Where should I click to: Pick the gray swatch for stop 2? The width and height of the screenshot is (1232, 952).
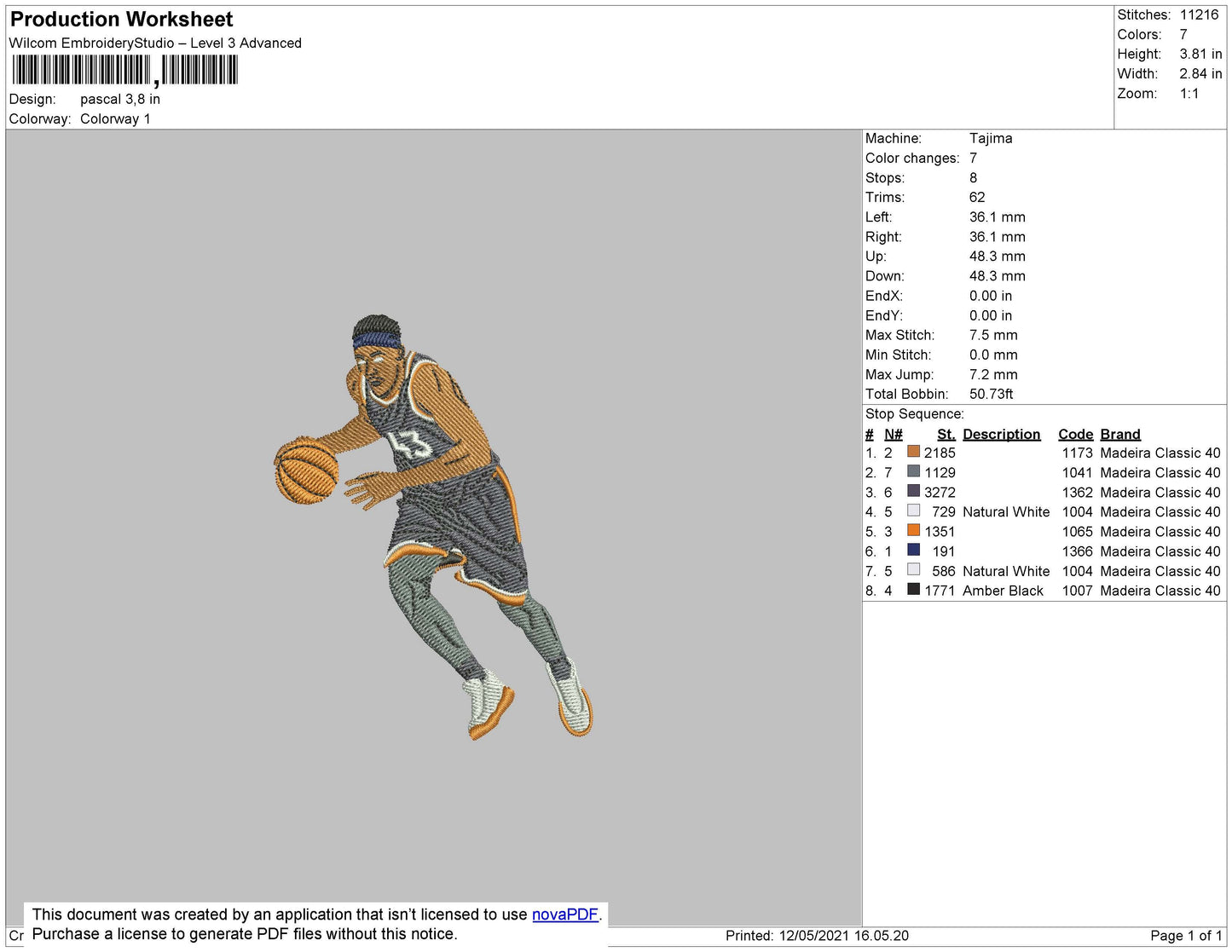point(913,471)
